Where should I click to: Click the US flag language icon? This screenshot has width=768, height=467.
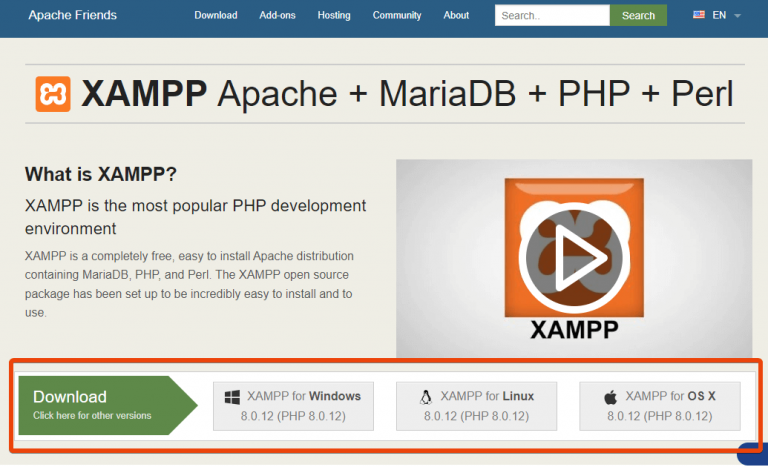tap(699, 15)
